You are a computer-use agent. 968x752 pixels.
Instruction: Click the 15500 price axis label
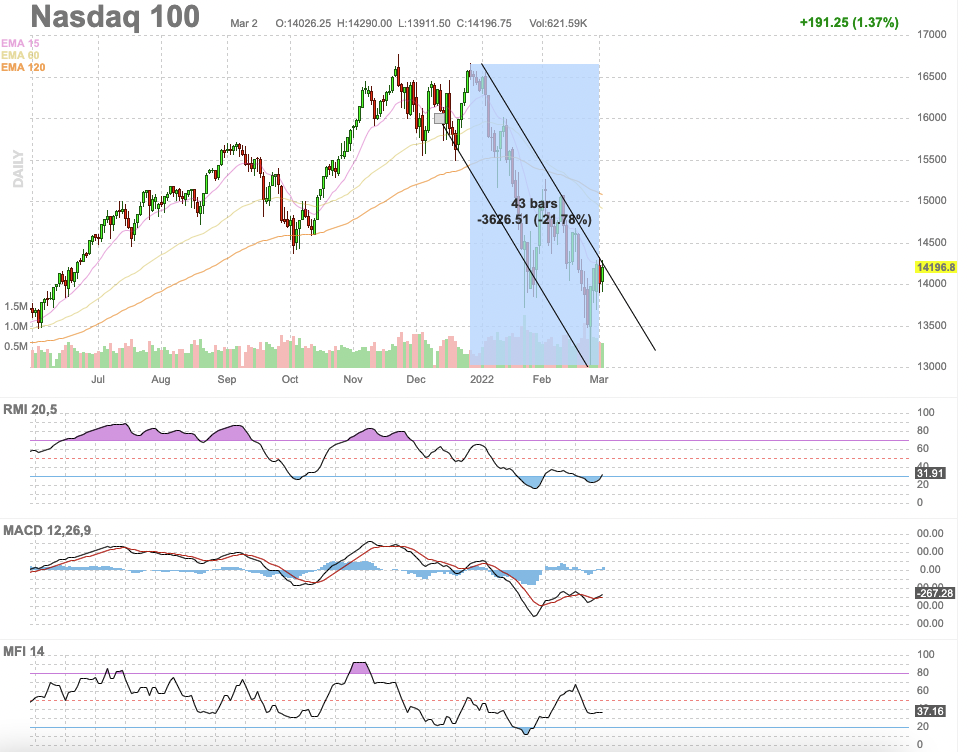[x=932, y=159]
